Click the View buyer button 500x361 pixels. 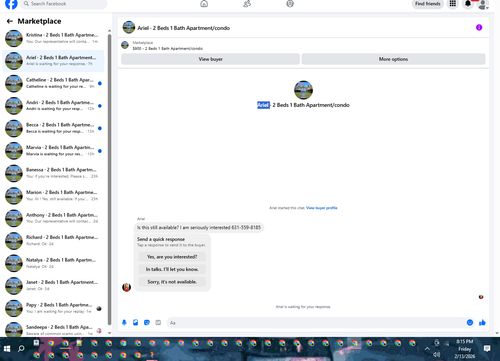tap(210, 59)
